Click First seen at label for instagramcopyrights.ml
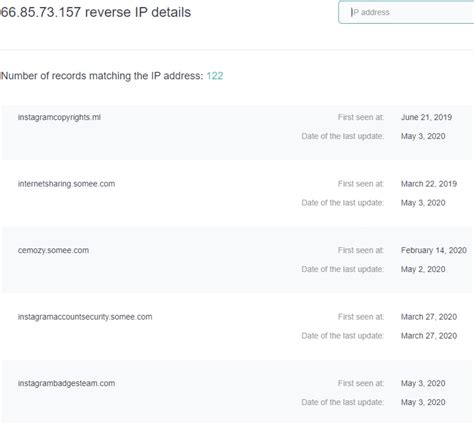The image size is (474, 425). click(361, 117)
